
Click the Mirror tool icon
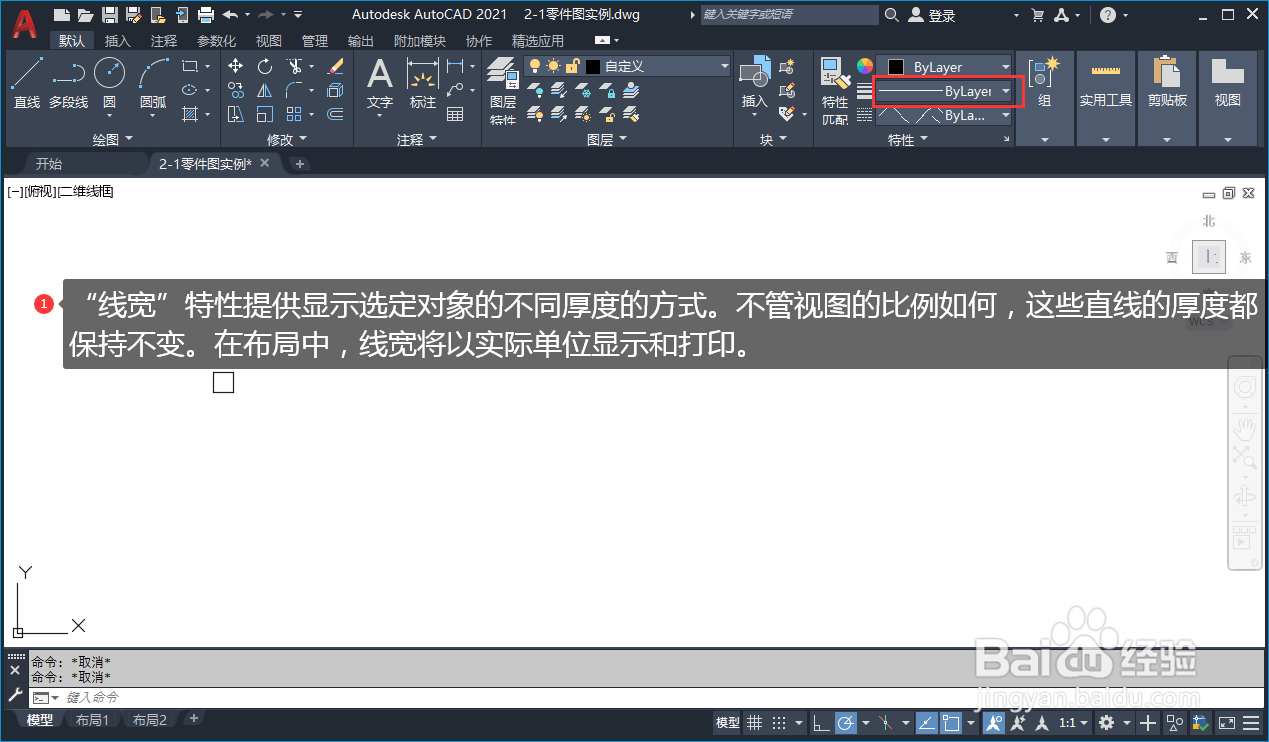(265, 90)
